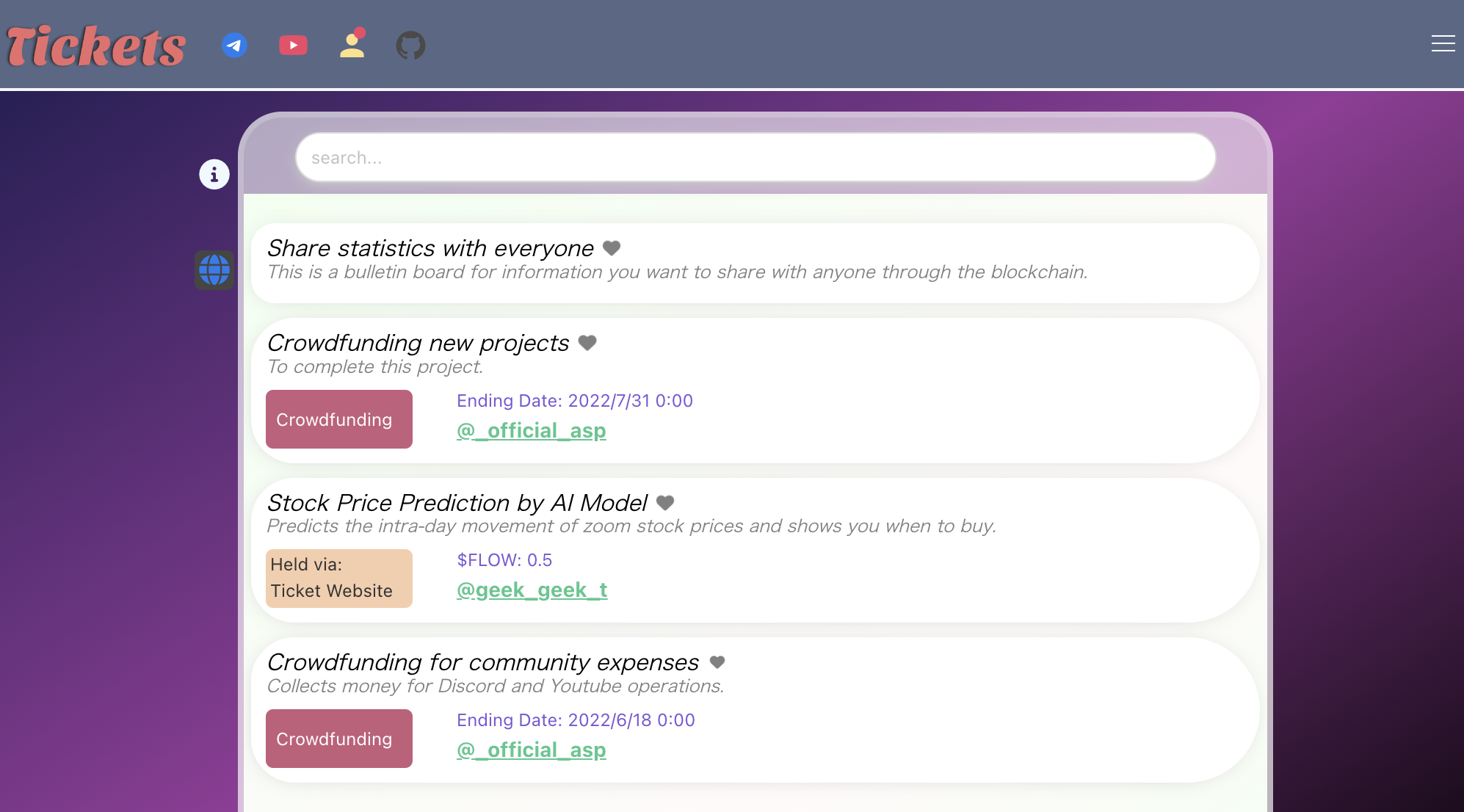Click the profile icon with notification dot
This screenshot has height=812, width=1464.
[x=352, y=45]
